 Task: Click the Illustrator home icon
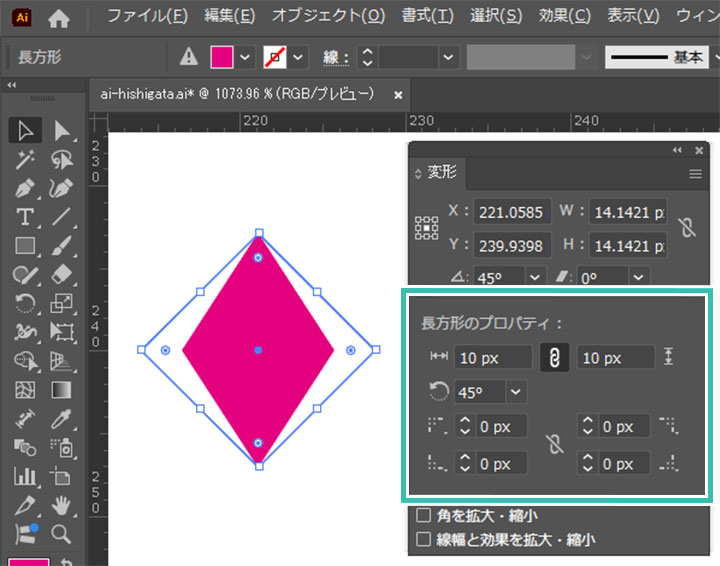60,17
